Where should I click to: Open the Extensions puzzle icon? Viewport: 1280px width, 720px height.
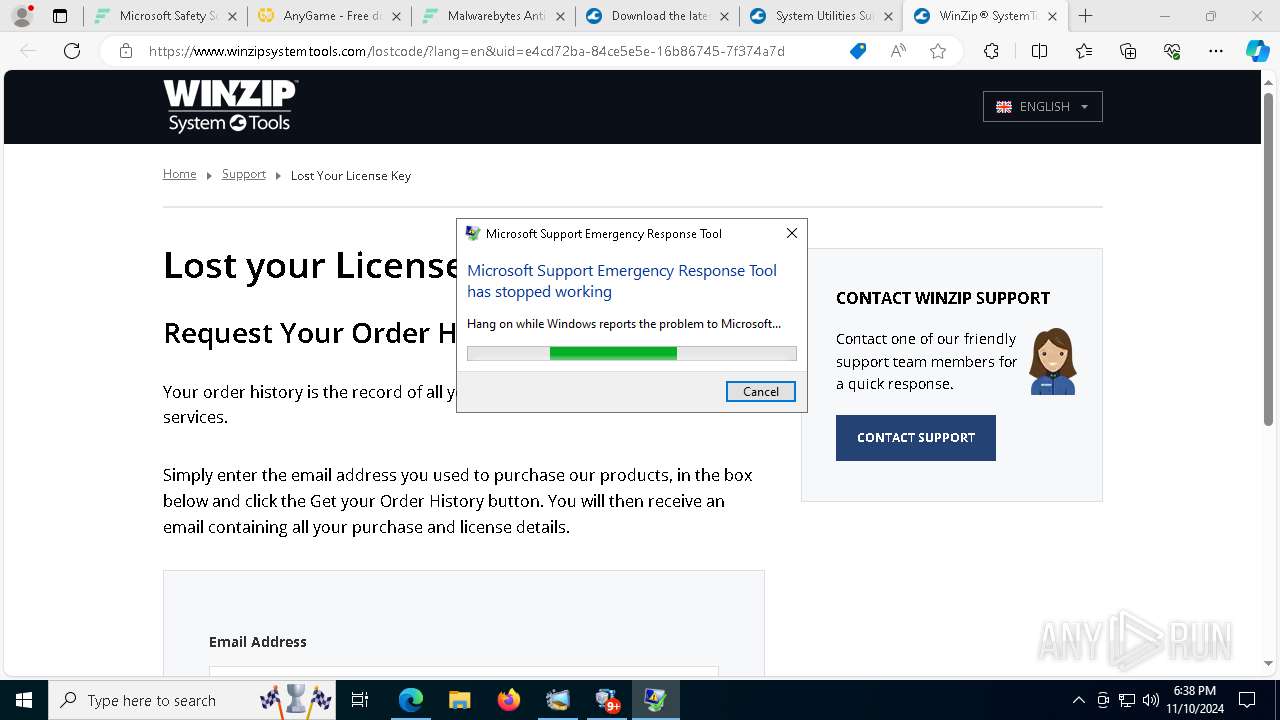point(991,51)
